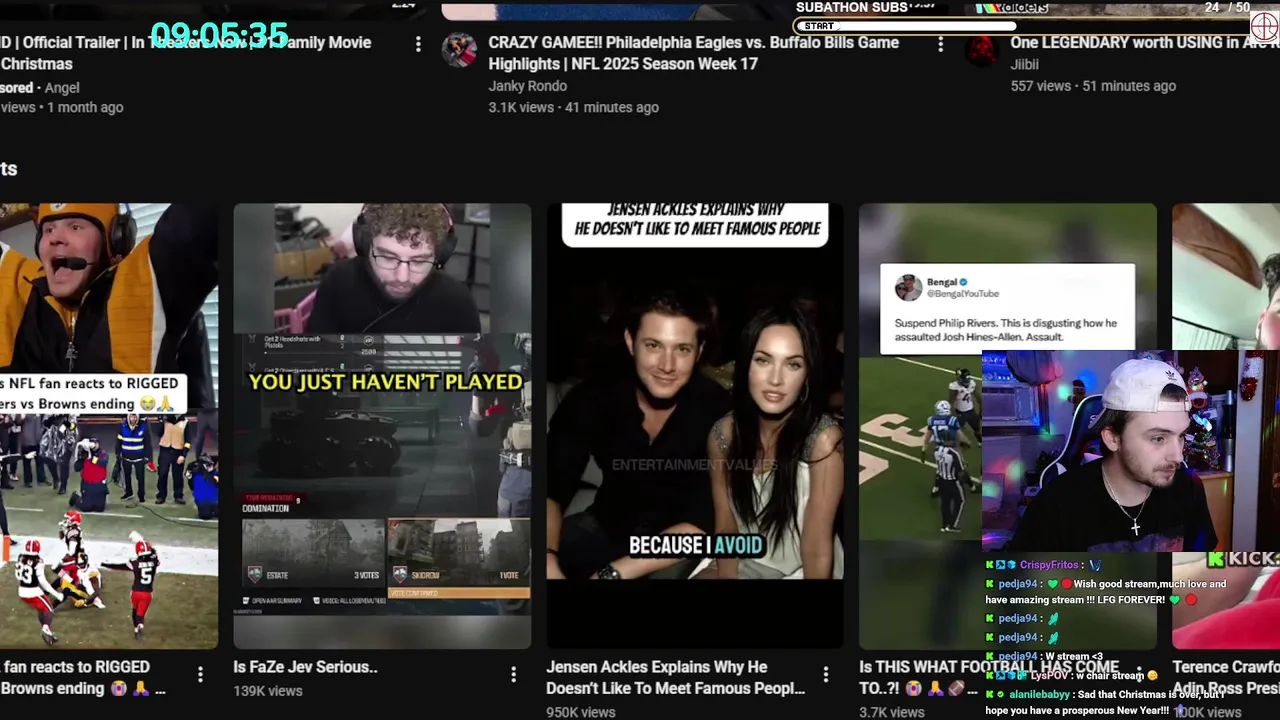Open options menu for RIGGED Browns ending short

click(200, 675)
